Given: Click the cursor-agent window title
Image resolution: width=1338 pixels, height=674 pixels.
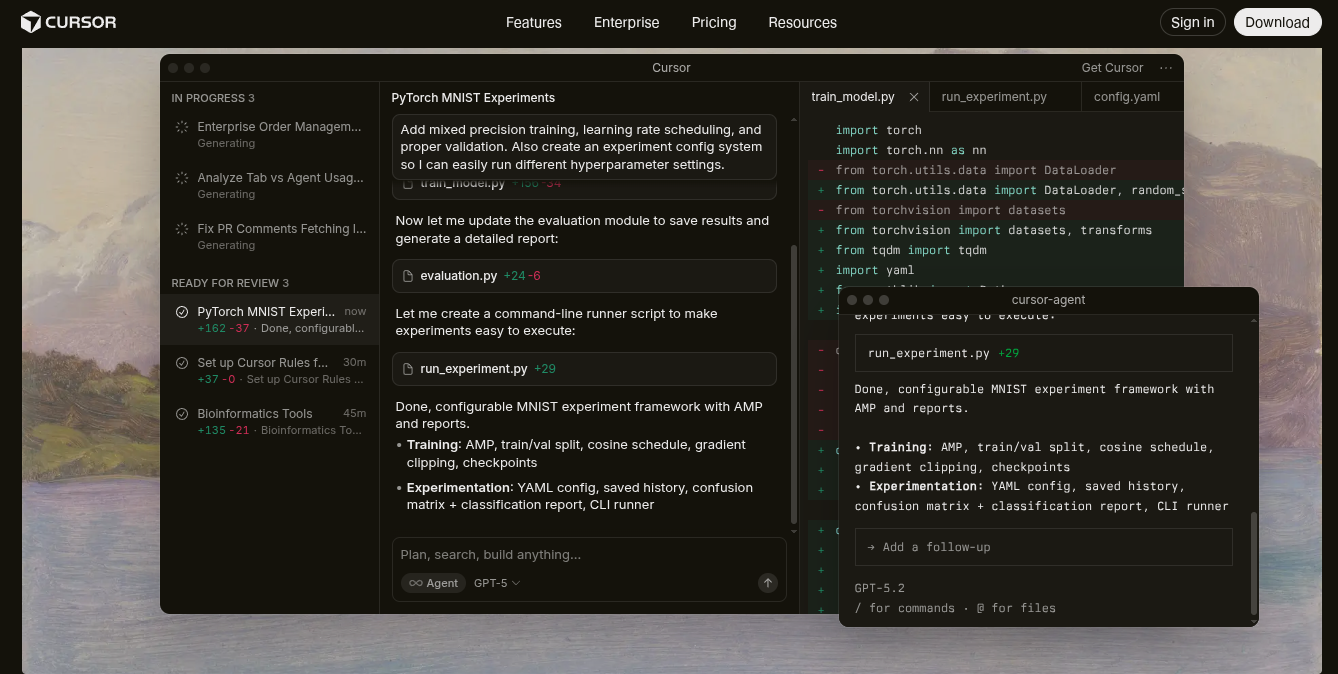Looking at the screenshot, I should [x=1048, y=300].
